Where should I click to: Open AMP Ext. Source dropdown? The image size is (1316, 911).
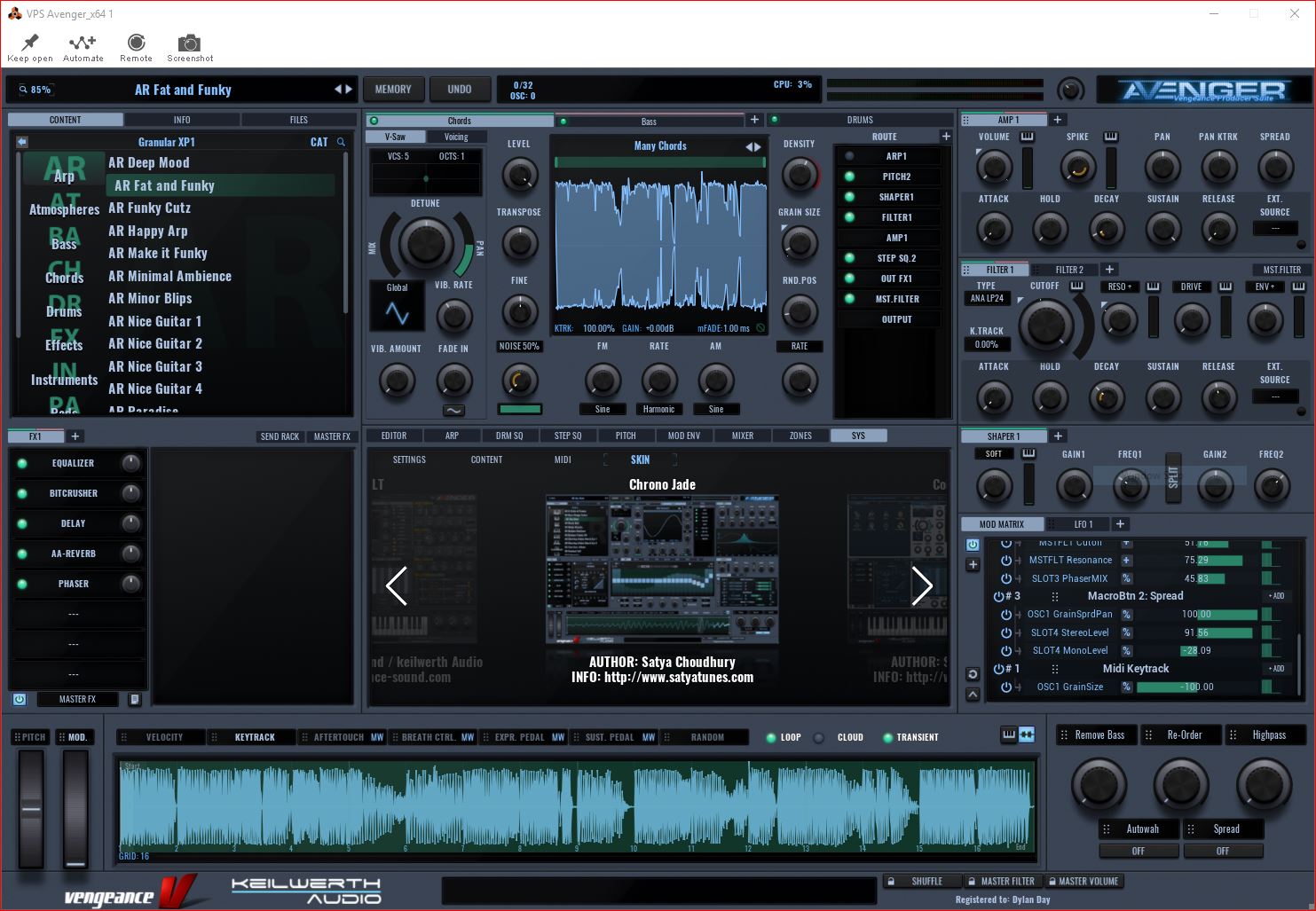point(1275,229)
